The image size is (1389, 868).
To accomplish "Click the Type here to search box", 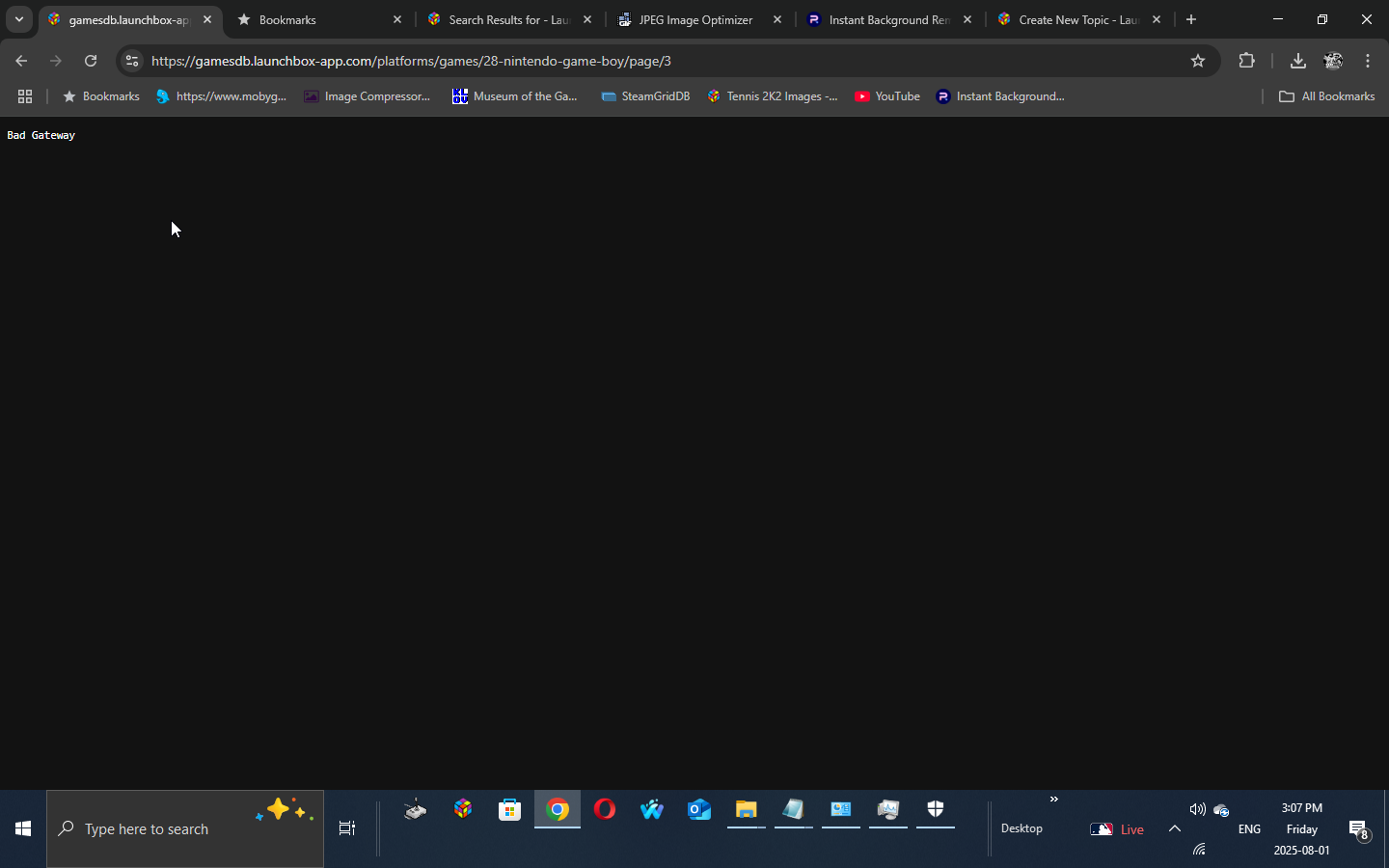I will click(185, 828).
